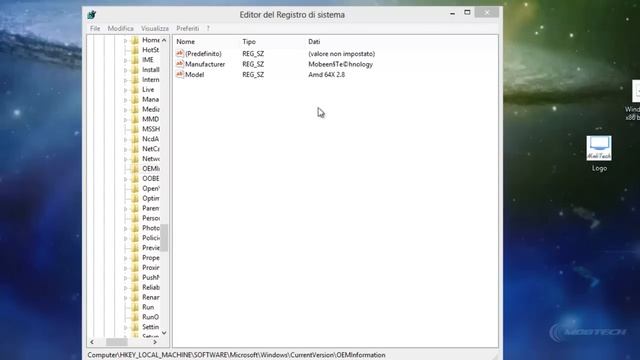Expand the Intern key

(126, 80)
